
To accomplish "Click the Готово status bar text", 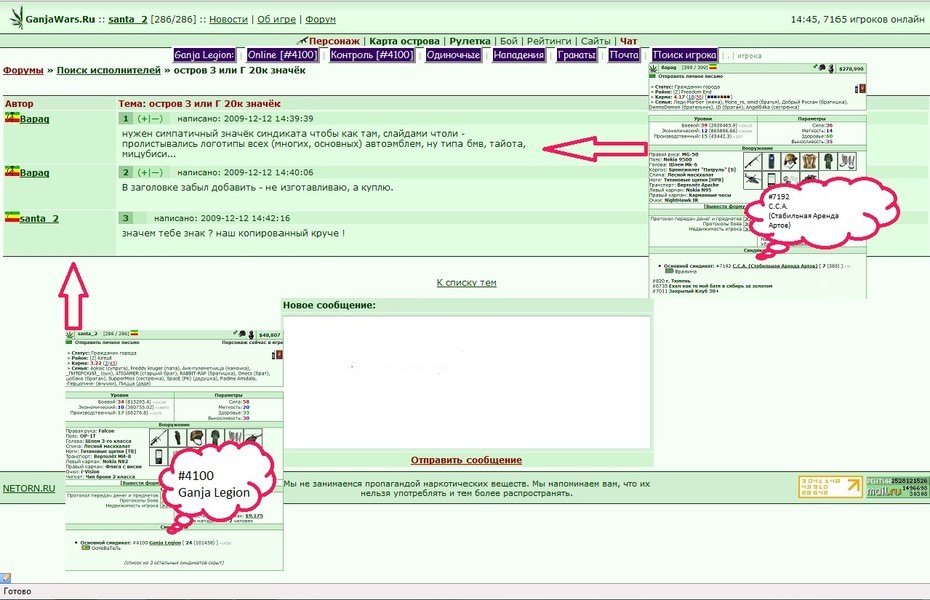I will [x=17, y=591].
